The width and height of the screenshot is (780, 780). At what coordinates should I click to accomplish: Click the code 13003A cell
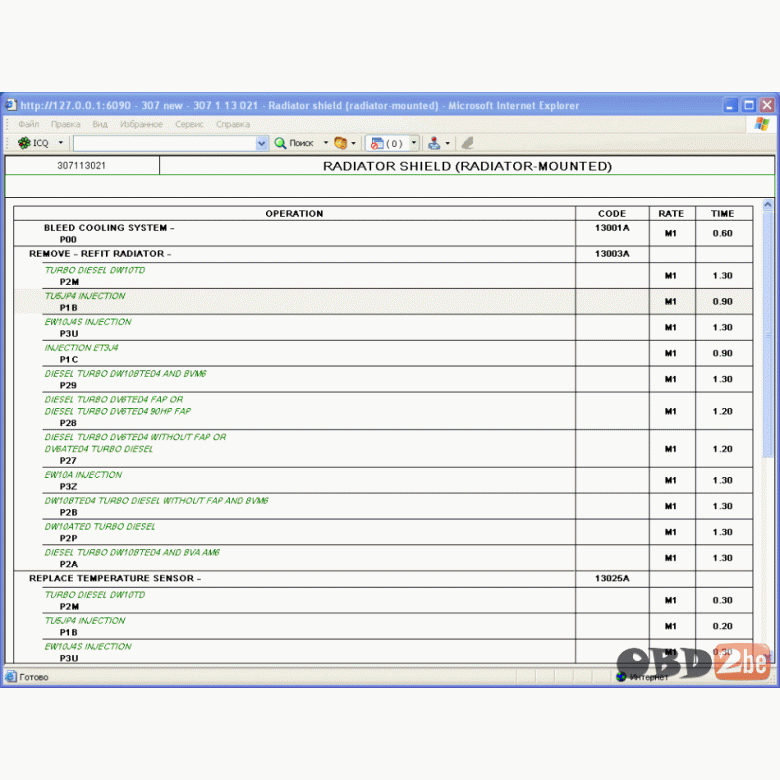click(x=612, y=254)
